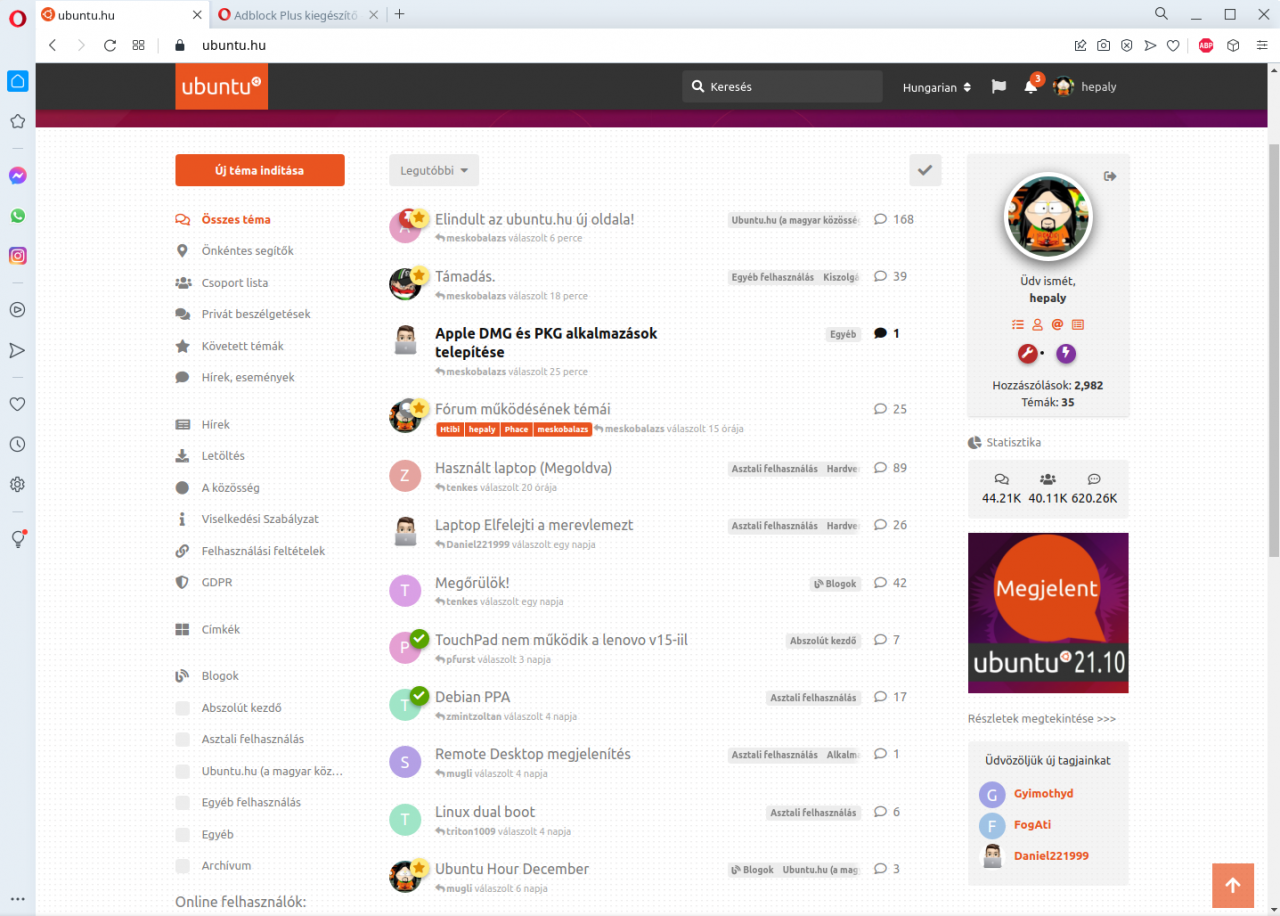The width and height of the screenshot is (1280, 916).
Task: Click the scroll-to-top arrow button
Action: 1232,885
